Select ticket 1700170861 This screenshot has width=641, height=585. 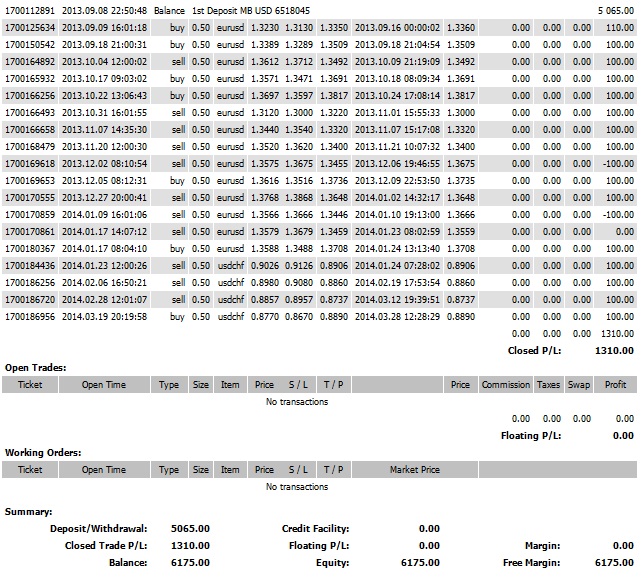pyautogui.click(x=30, y=231)
